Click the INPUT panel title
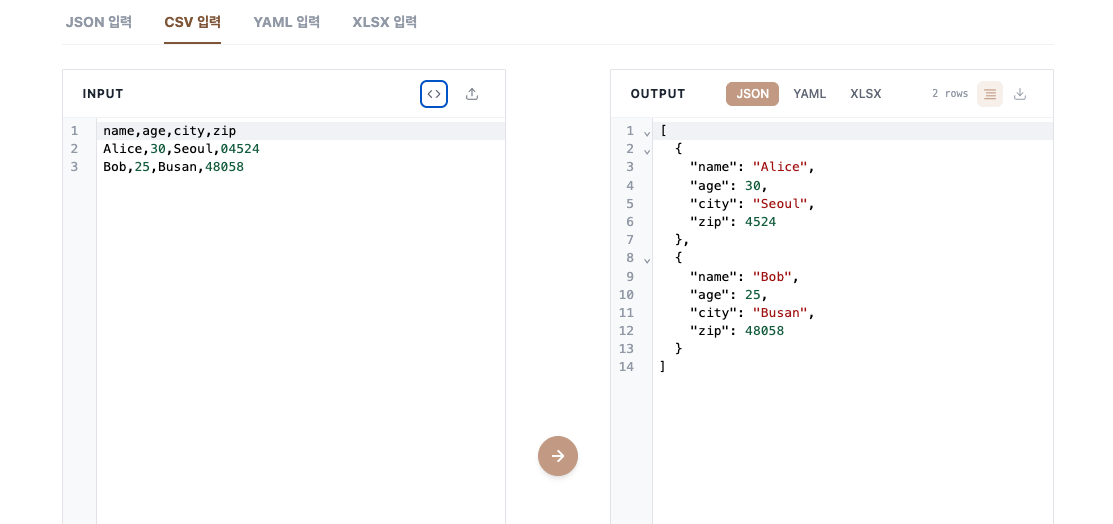The width and height of the screenshot is (1113, 524). (103, 94)
